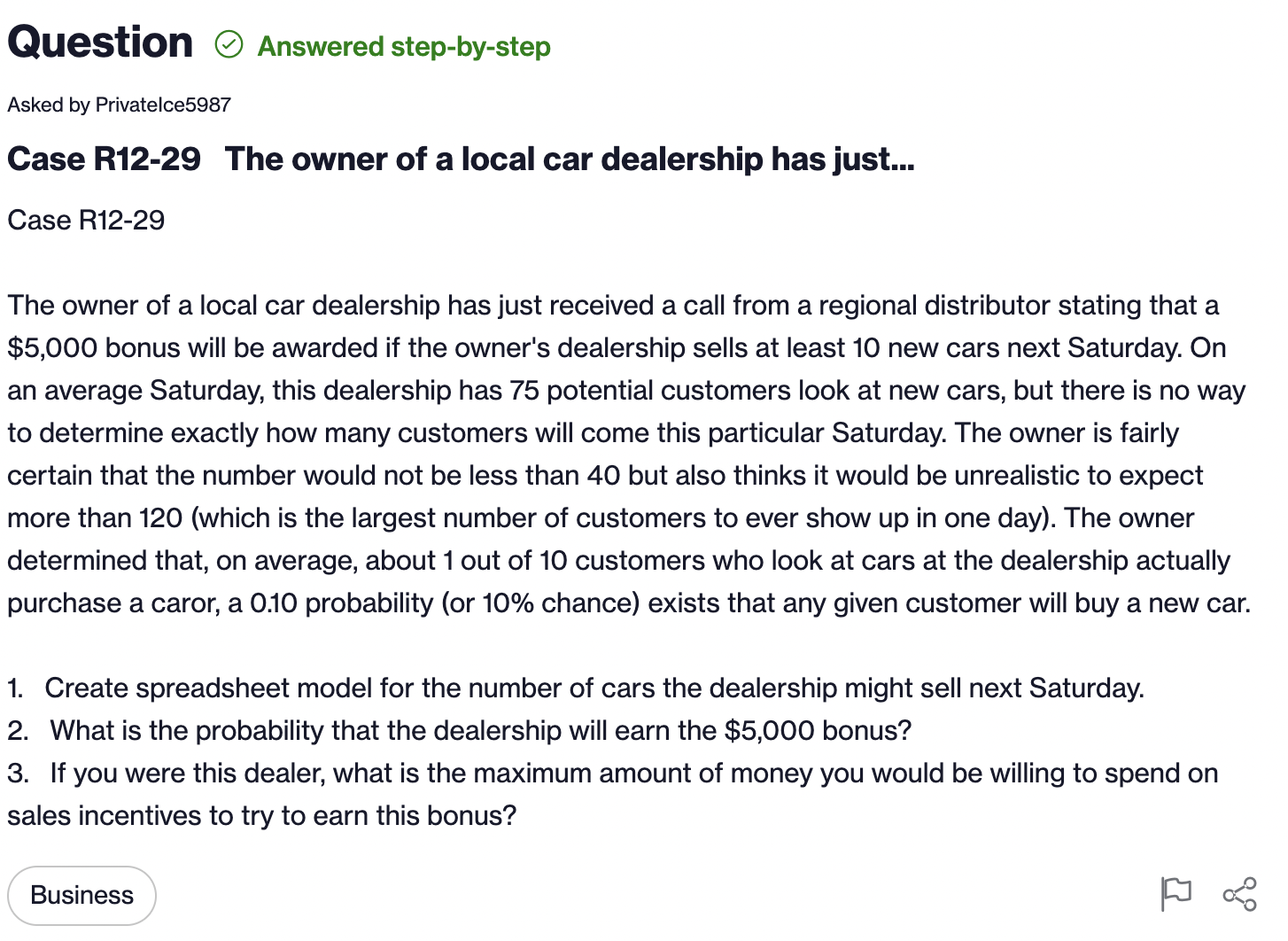The width and height of the screenshot is (1288, 941).
Task: Select the Business subject tag
Action: [81, 895]
